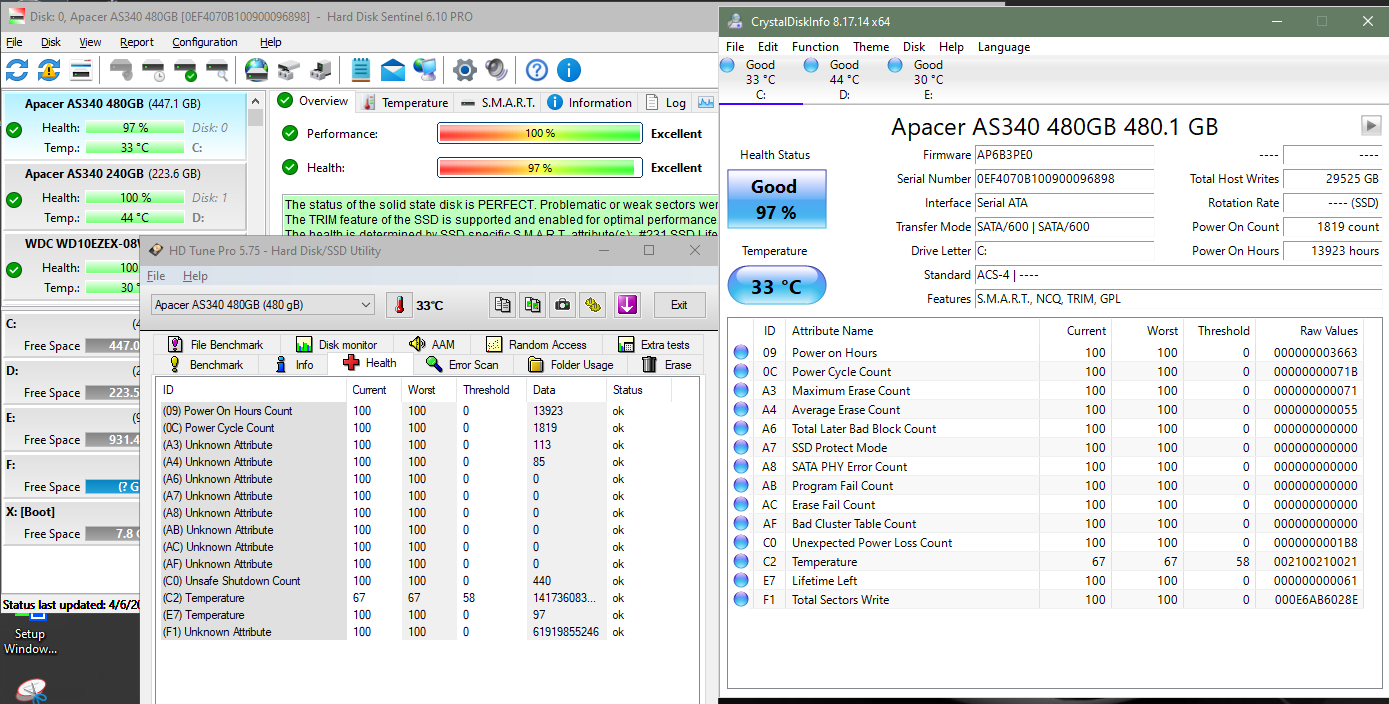The image size is (1389, 704).
Task: Click the Performance 100 % gradient bar
Action: (x=539, y=134)
